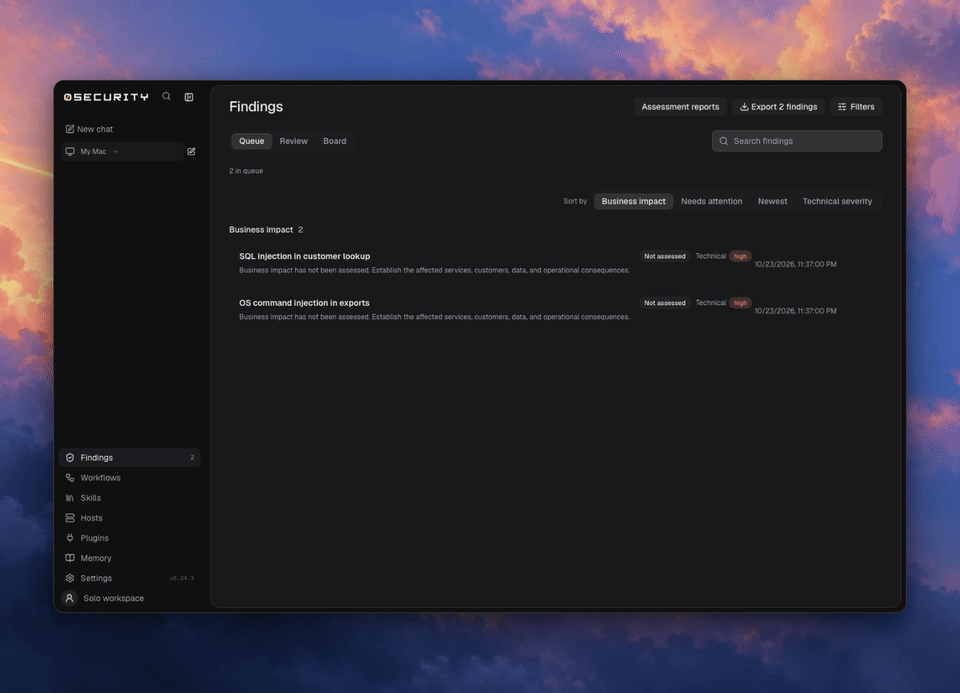Open Skills from the sidebar

point(130,498)
